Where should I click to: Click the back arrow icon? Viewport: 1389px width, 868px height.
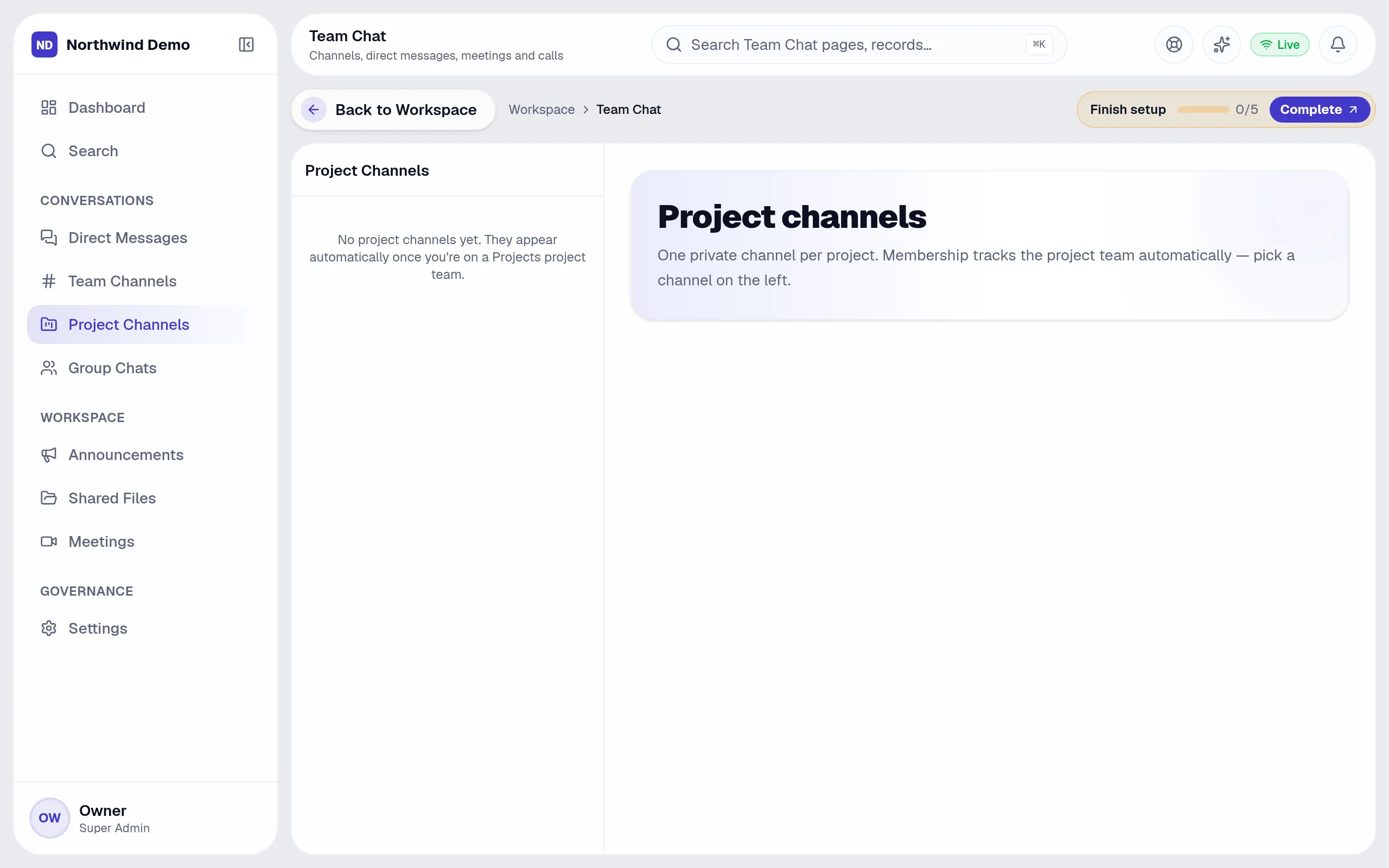314,110
